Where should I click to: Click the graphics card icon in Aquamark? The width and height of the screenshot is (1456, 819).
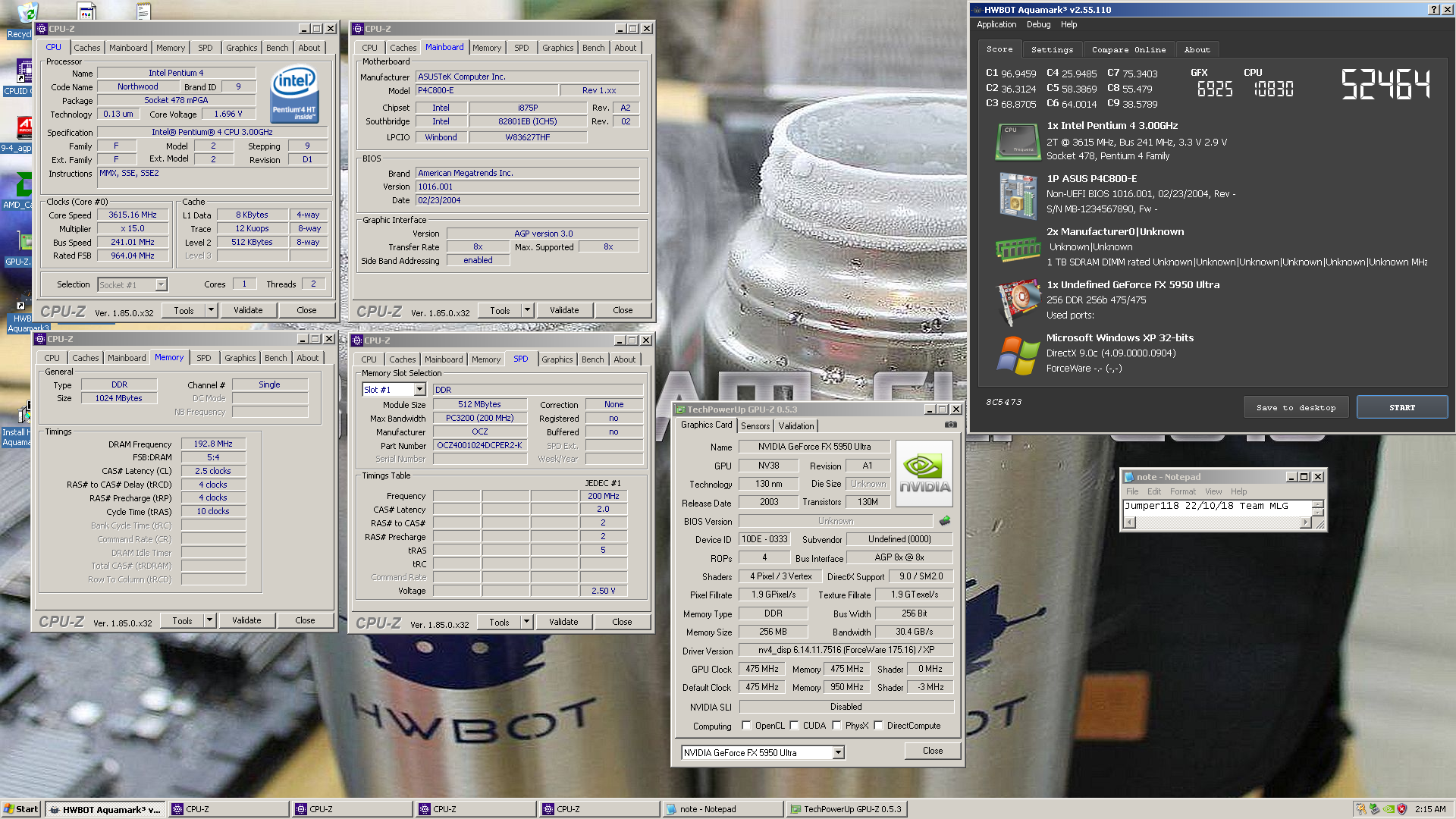click(1017, 302)
